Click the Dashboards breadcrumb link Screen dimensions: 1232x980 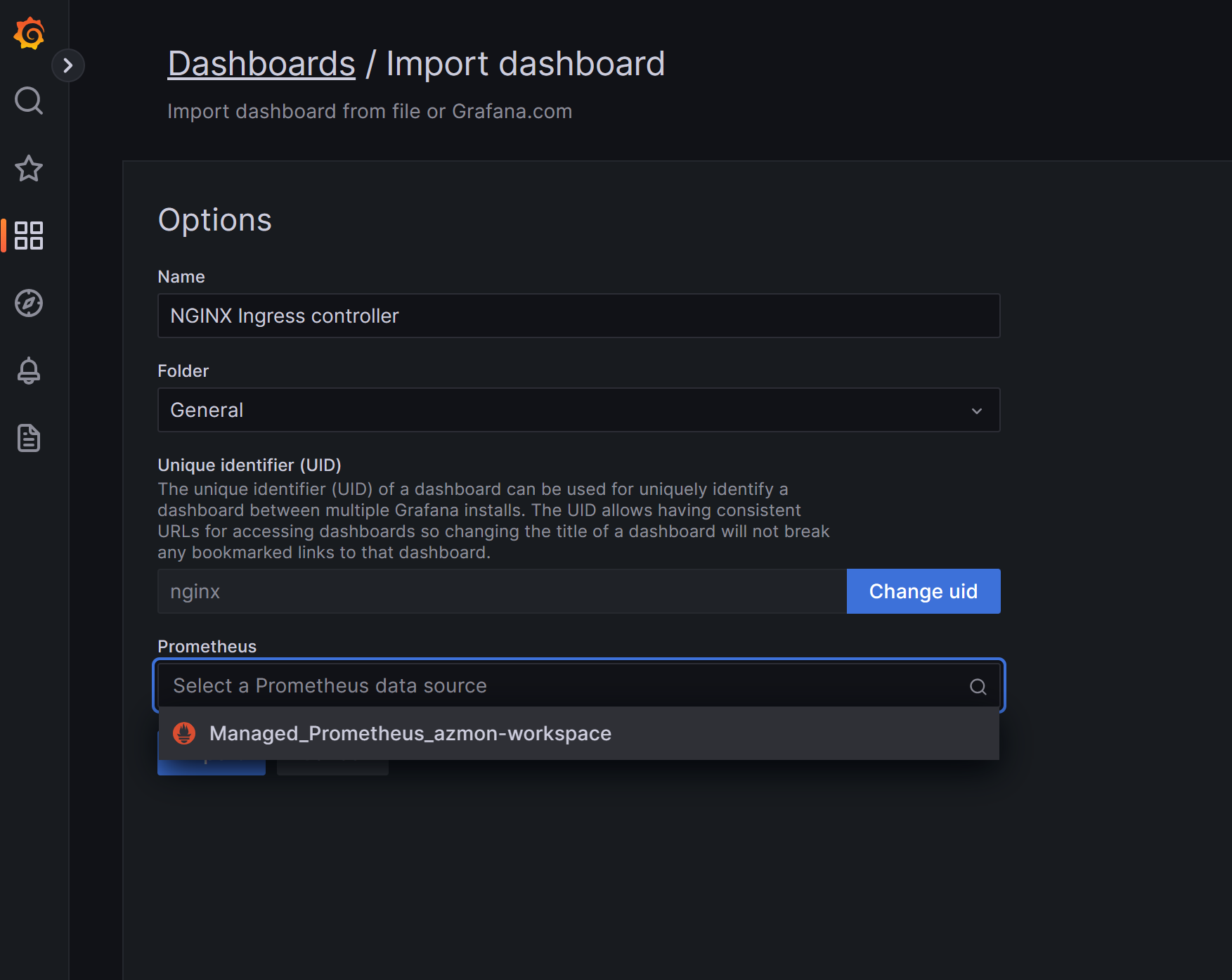261,64
